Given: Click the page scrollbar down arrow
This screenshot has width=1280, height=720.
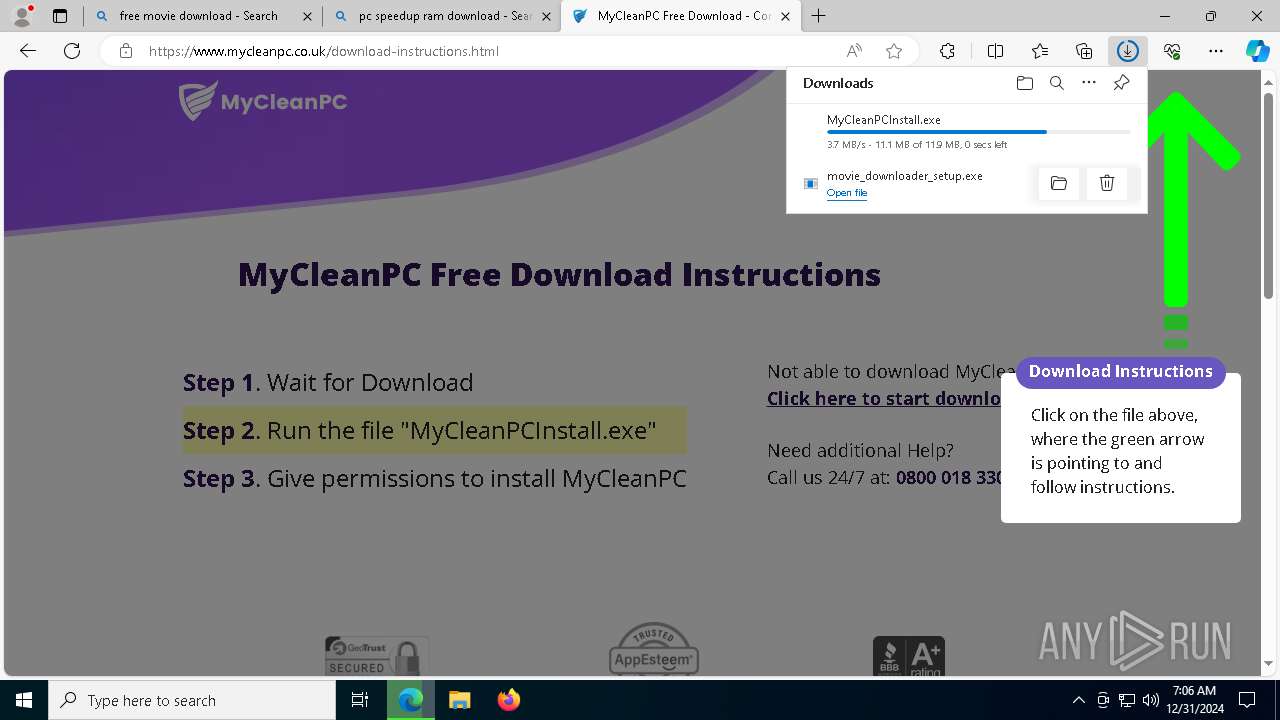Looking at the screenshot, I should tap(1270, 664).
